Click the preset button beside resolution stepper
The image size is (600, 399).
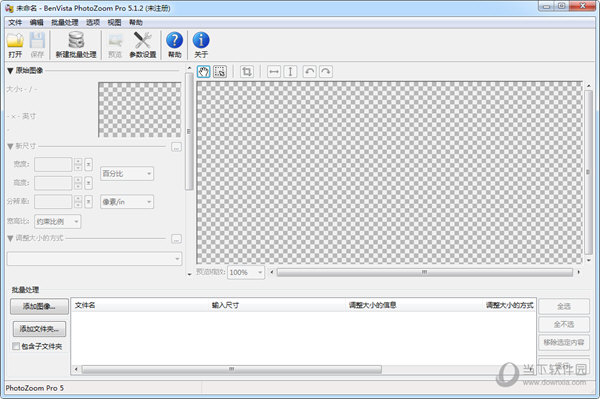pos(88,202)
